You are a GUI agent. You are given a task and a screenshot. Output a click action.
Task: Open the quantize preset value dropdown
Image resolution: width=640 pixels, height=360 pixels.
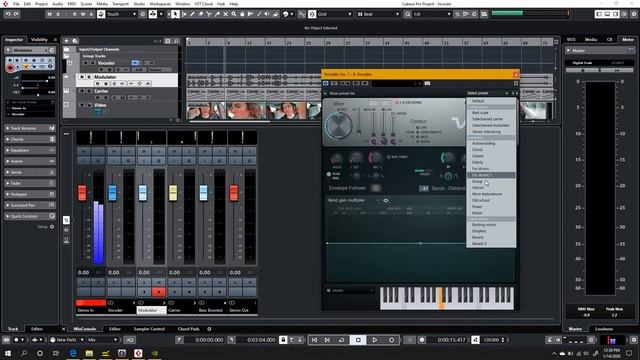[x=432, y=14]
